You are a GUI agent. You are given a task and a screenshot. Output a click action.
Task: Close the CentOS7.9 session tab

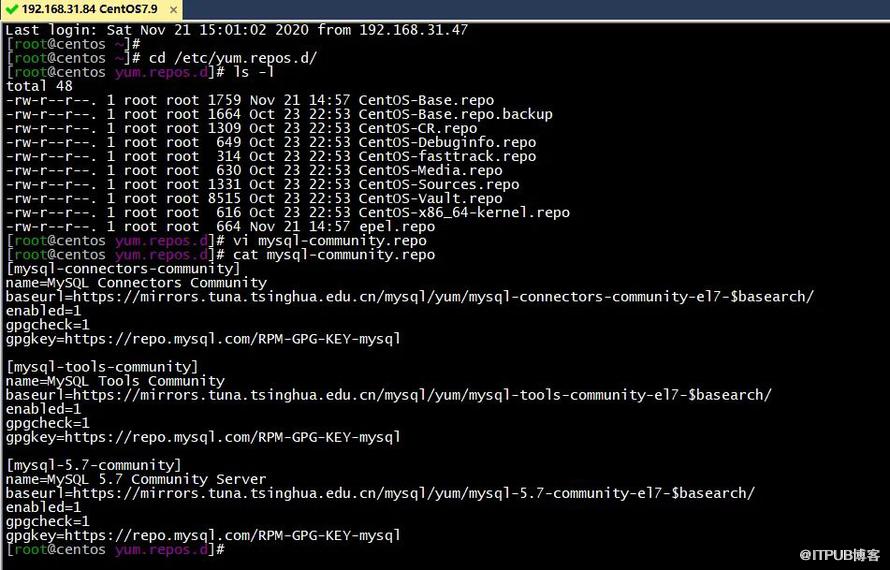tap(174, 10)
